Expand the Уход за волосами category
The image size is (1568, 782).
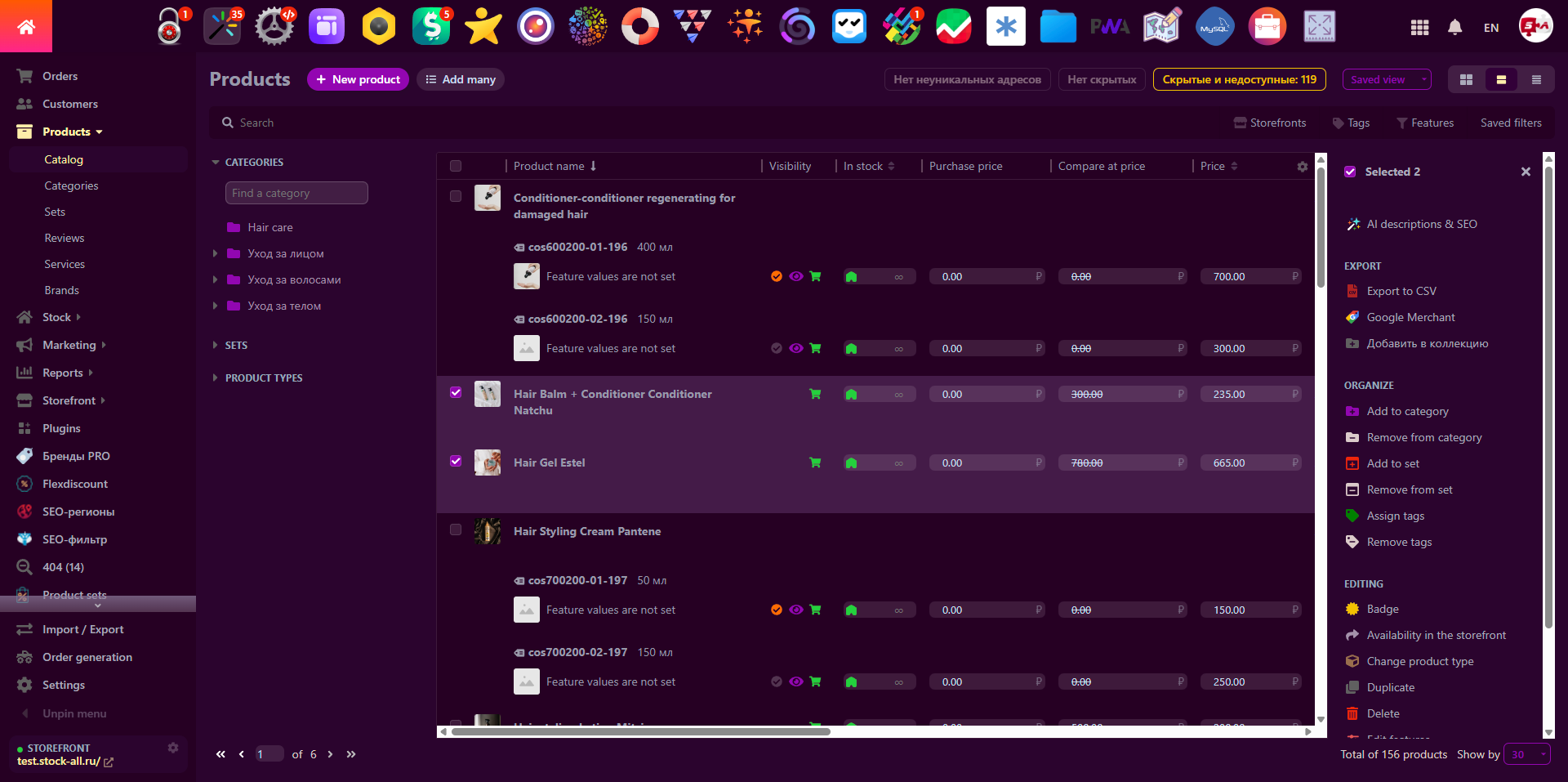click(x=216, y=279)
